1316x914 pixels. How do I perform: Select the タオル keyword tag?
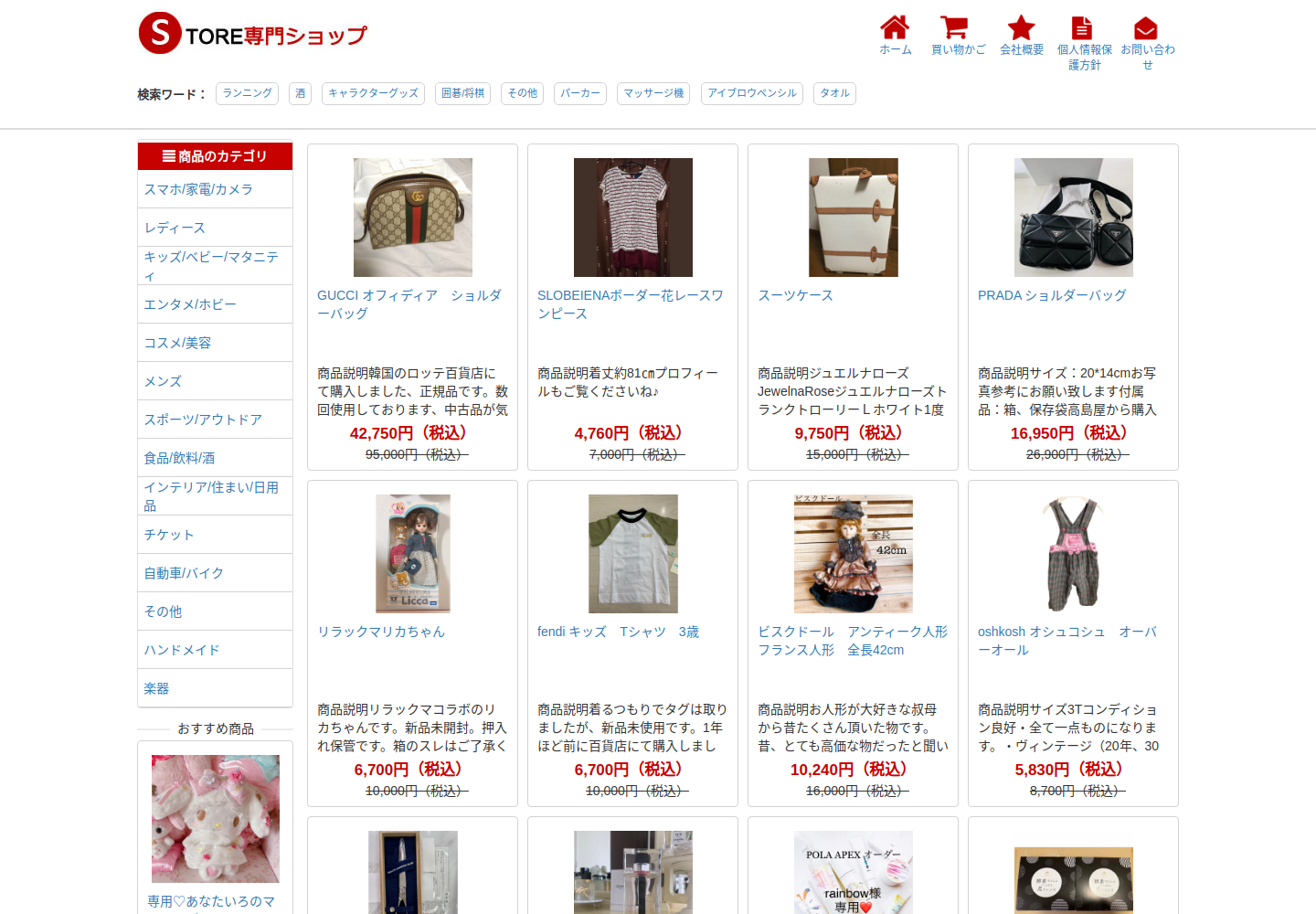tap(834, 93)
